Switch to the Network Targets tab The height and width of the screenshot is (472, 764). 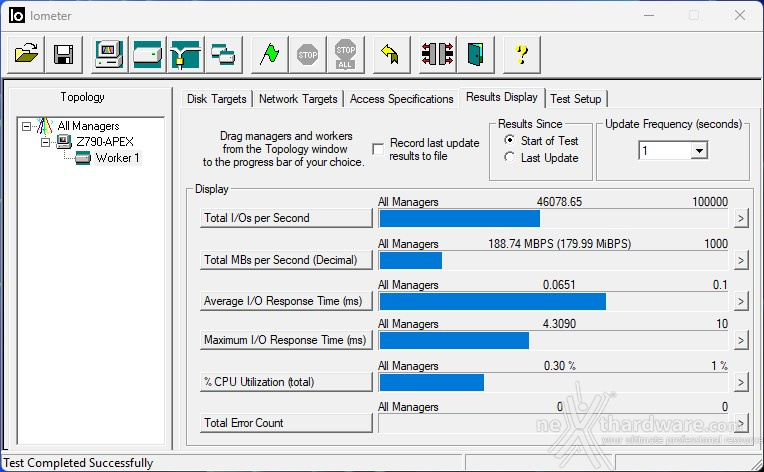(x=298, y=99)
